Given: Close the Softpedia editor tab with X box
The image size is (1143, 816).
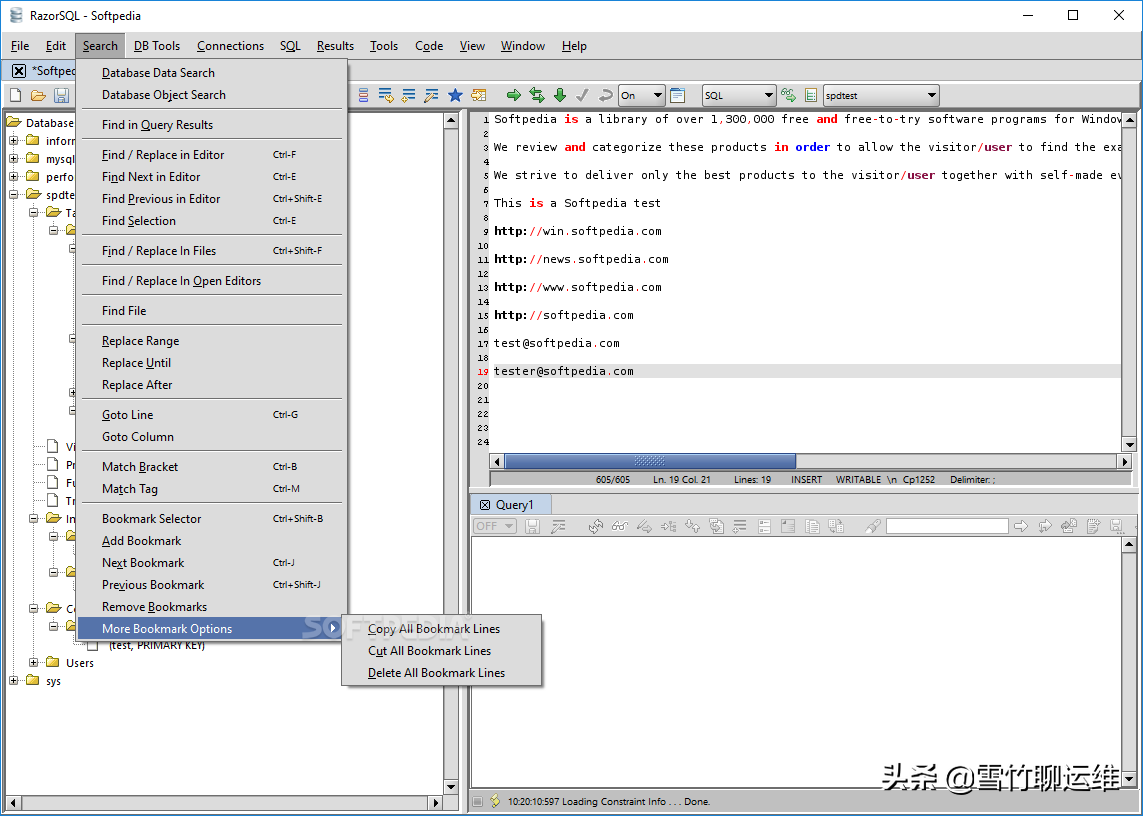Looking at the screenshot, I should [19, 71].
